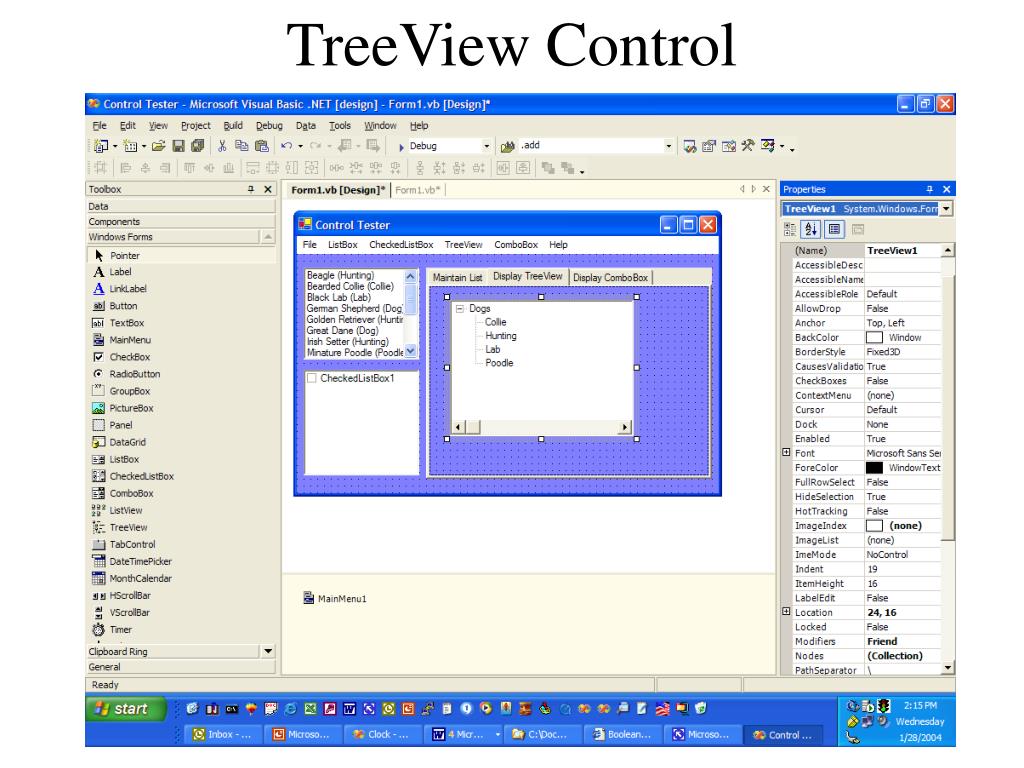Open the General toolbox section
This screenshot has width=1024, height=768.
pos(180,667)
